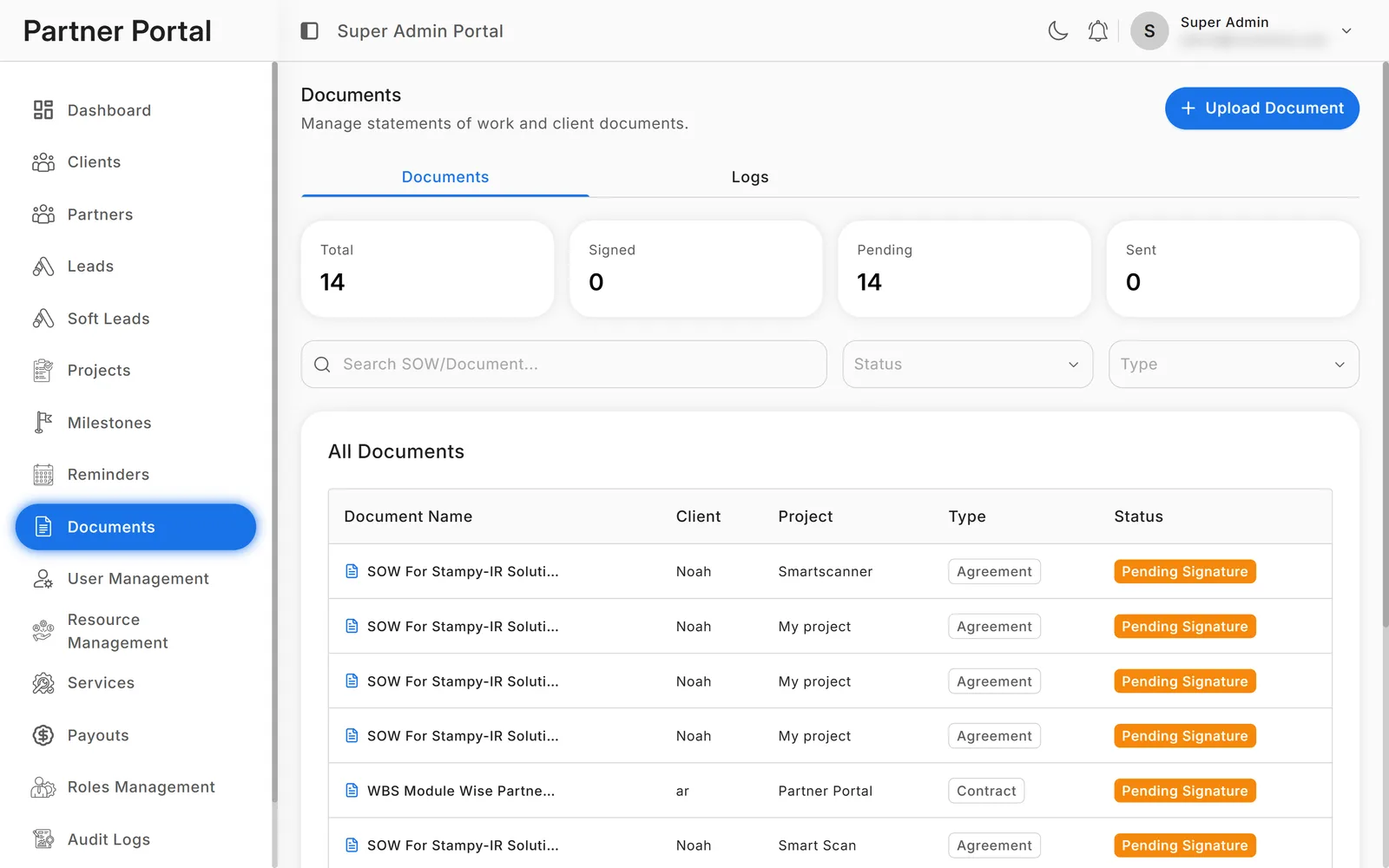The width and height of the screenshot is (1389, 868).
Task: Open the Clients sidebar icon
Action: coord(43,162)
